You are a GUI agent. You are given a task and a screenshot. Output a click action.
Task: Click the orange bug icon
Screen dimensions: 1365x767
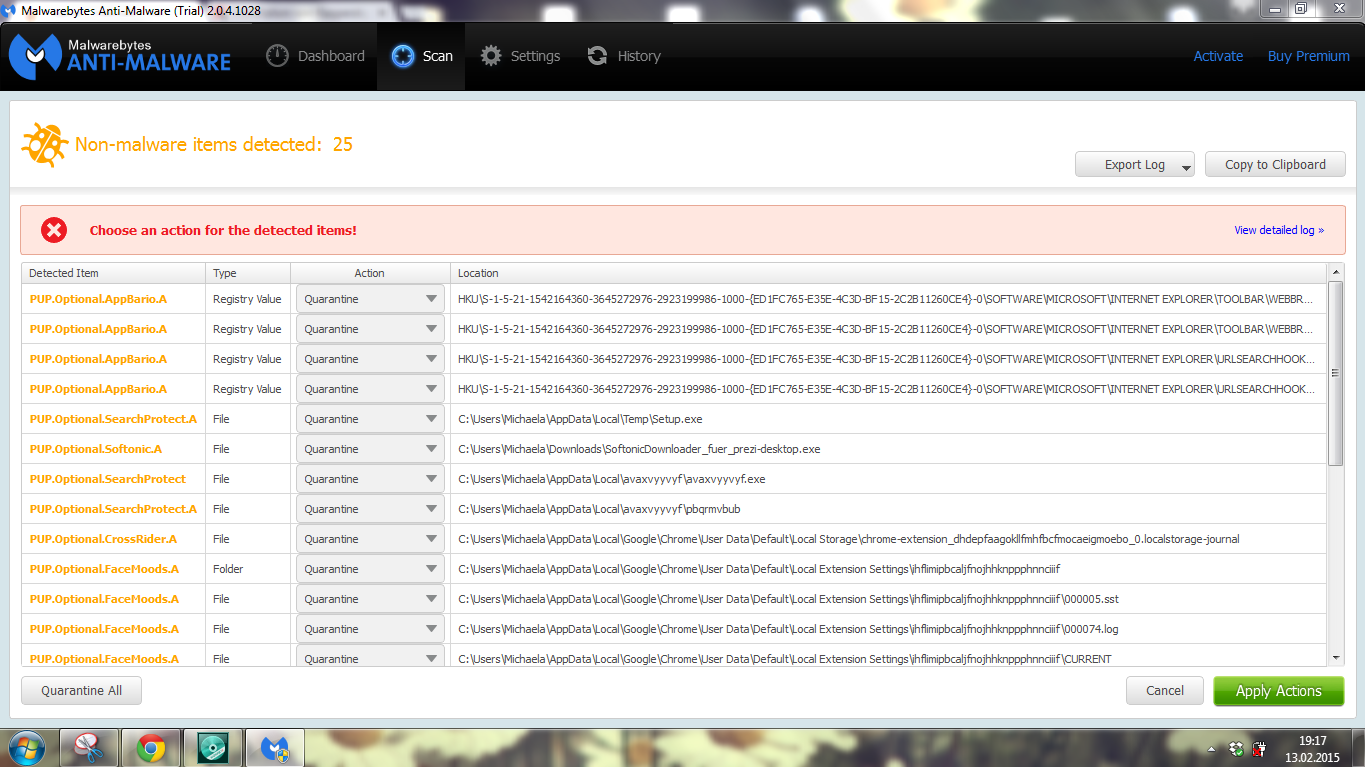click(44, 144)
